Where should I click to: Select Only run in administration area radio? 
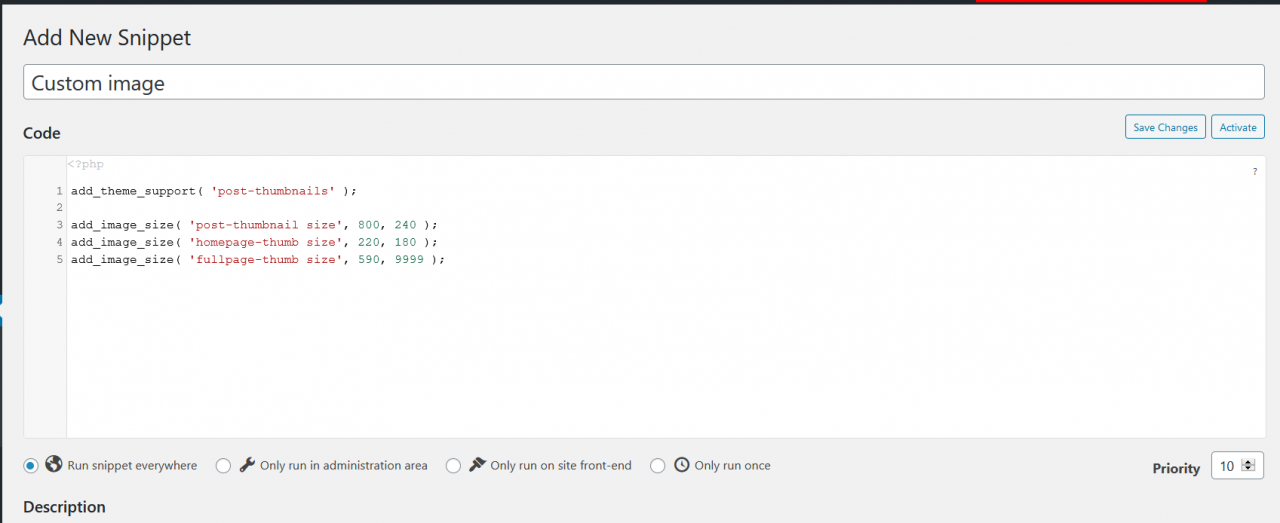223,465
